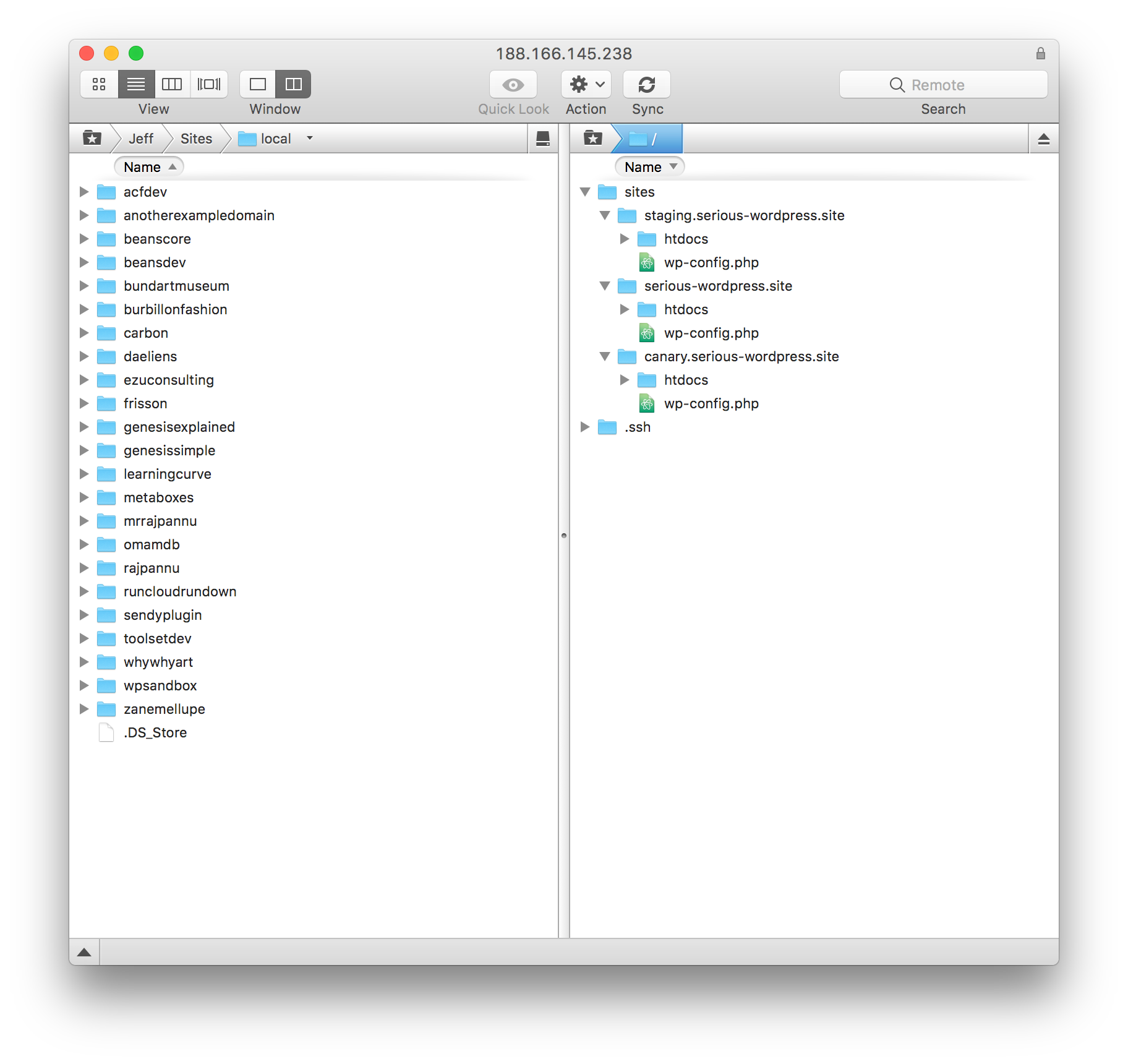Switch to column view

172,84
